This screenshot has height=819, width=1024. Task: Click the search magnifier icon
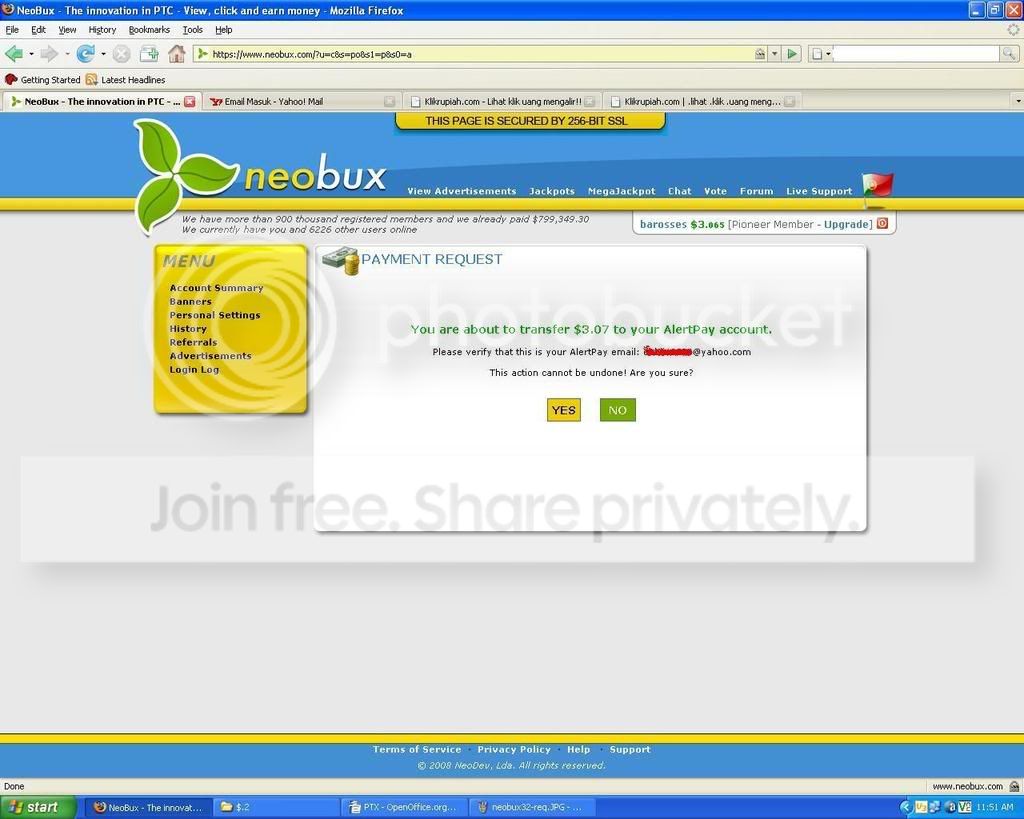point(1009,54)
